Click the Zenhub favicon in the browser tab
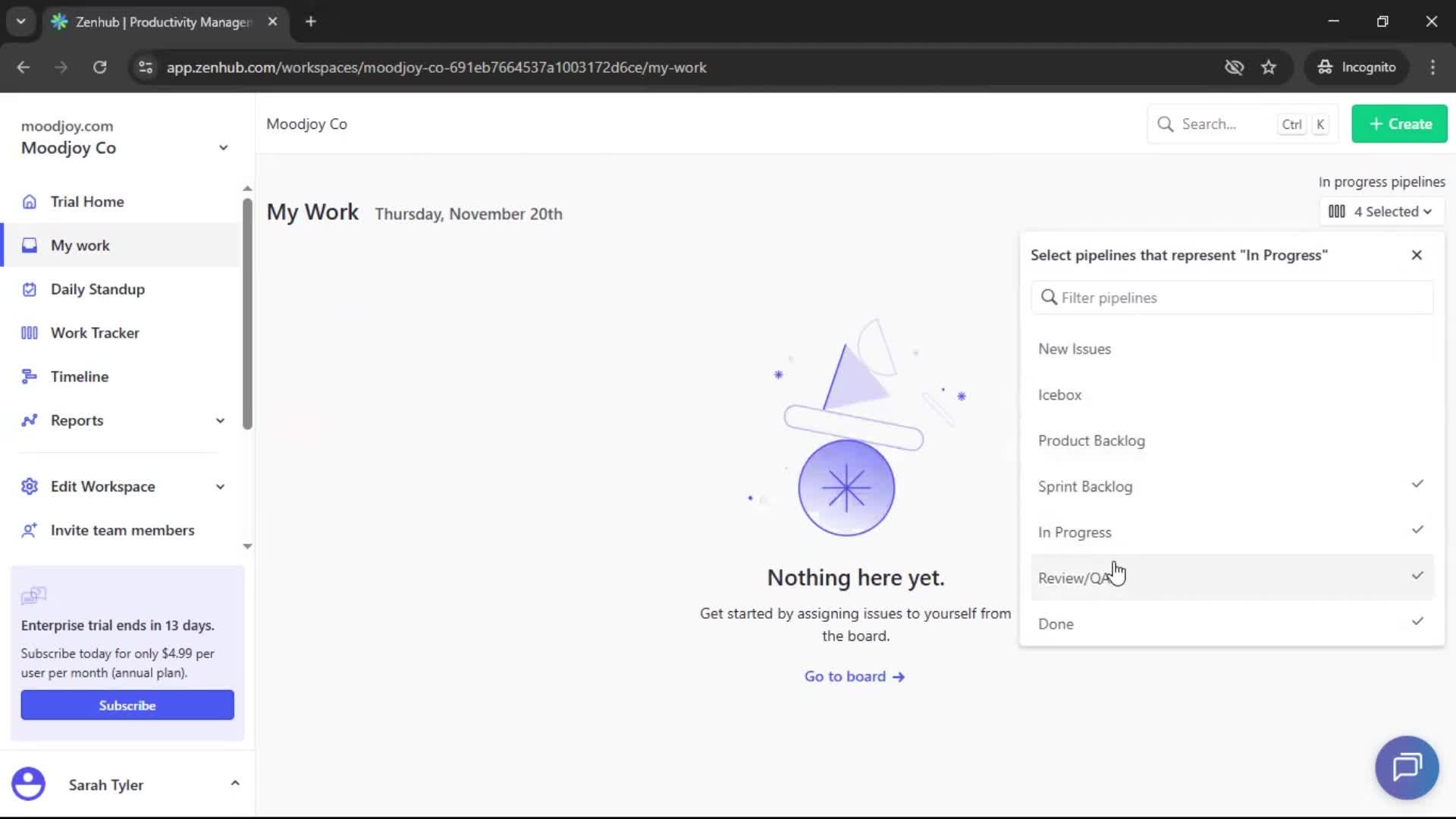The image size is (1456, 819). [x=60, y=22]
